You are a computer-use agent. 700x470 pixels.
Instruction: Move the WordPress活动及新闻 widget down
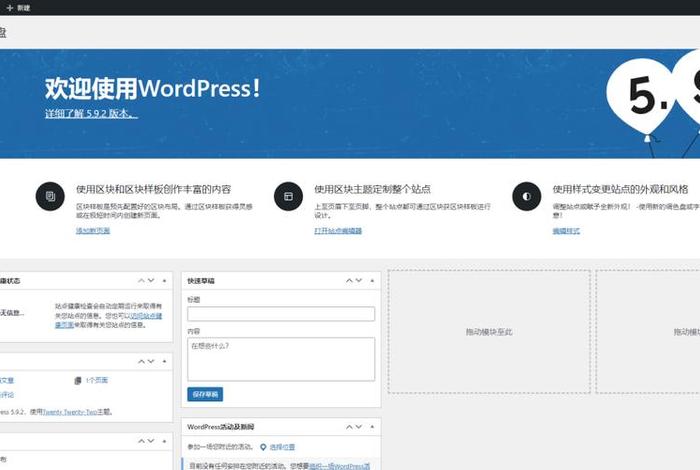(x=359, y=427)
